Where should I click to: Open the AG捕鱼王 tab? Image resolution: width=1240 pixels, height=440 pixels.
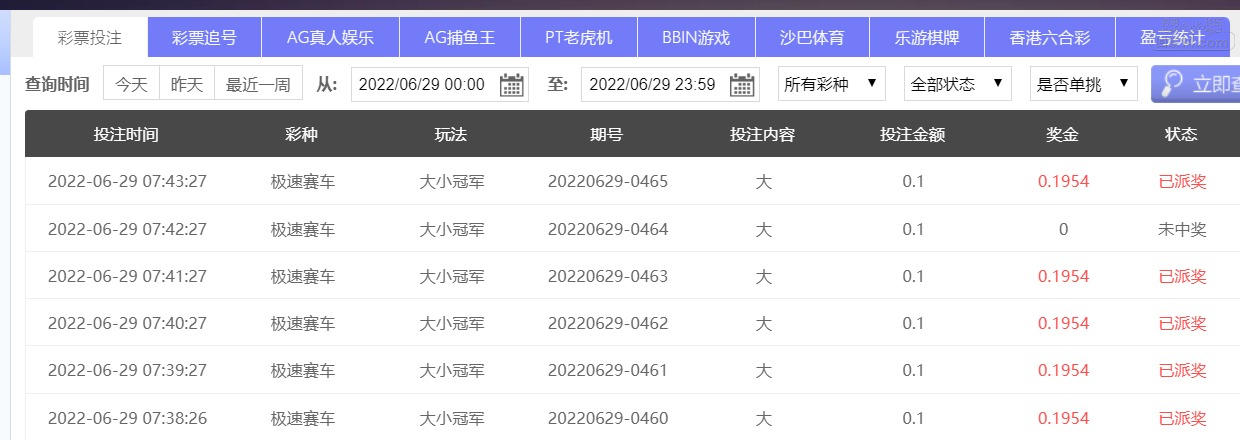pos(459,38)
